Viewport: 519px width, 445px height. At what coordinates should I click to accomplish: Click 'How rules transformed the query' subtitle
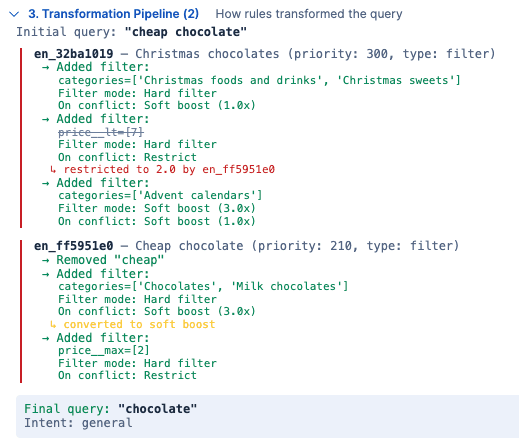tap(309, 14)
